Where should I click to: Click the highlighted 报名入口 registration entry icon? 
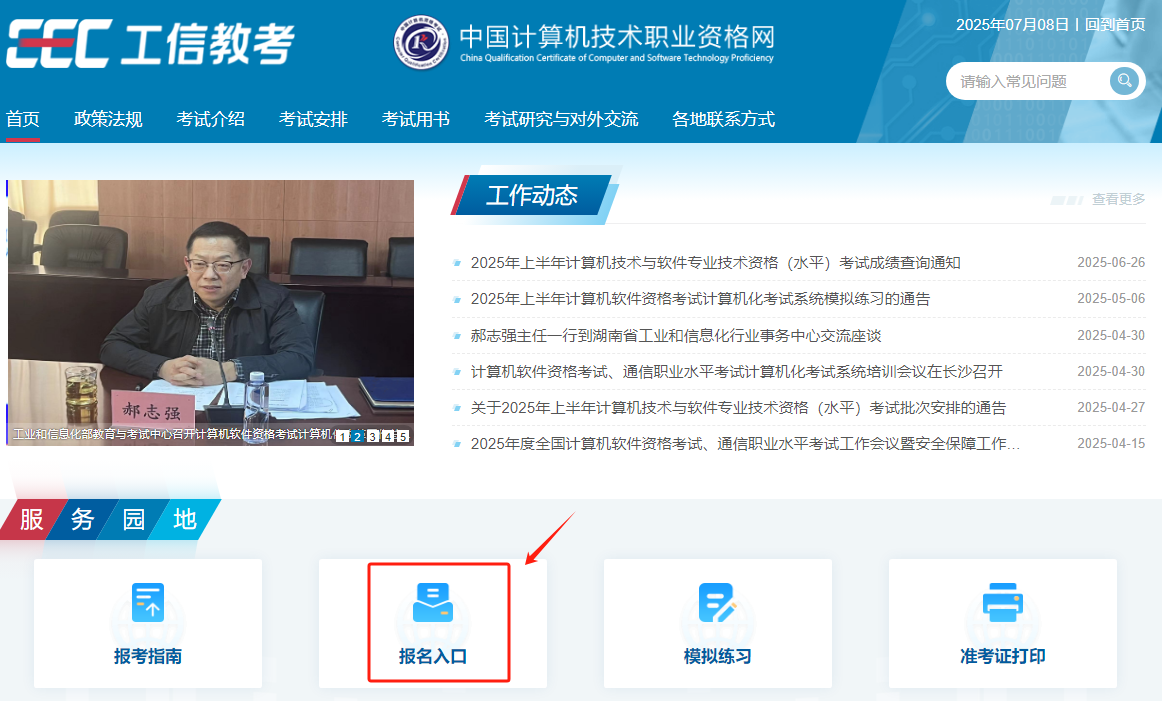click(433, 600)
